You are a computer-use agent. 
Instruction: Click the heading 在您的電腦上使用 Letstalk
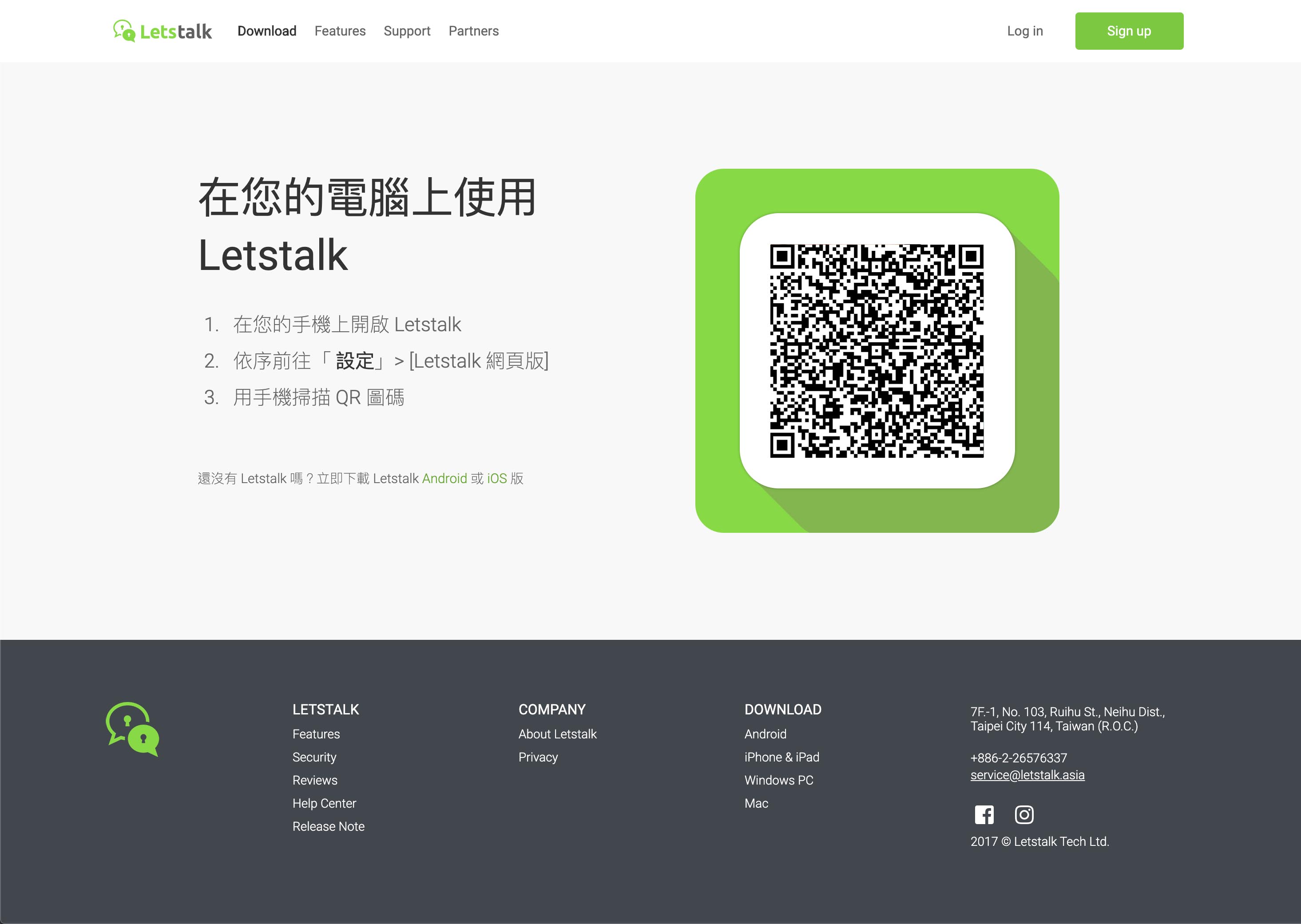[367, 225]
